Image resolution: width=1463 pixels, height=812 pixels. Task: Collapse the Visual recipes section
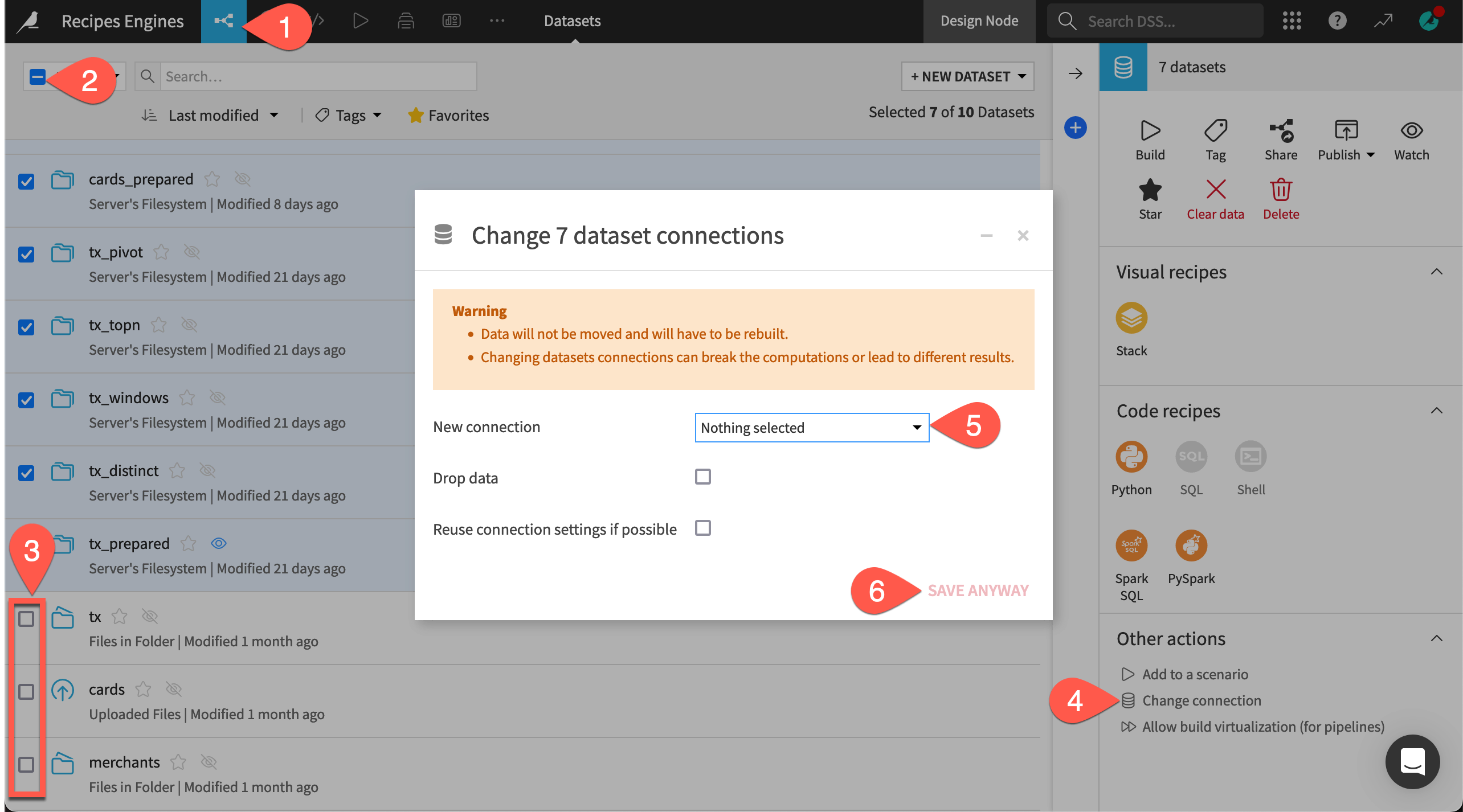pos(1436,272)
